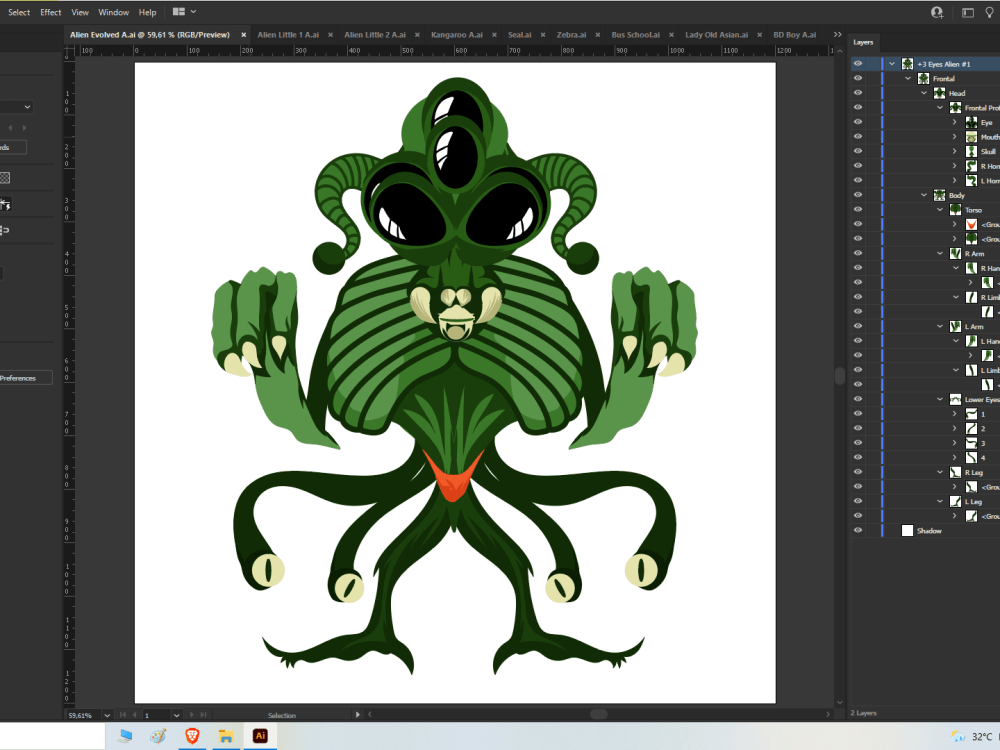Open the Effect menu
This screenshot has height=750, width=1000.
[x=50, y=12]
